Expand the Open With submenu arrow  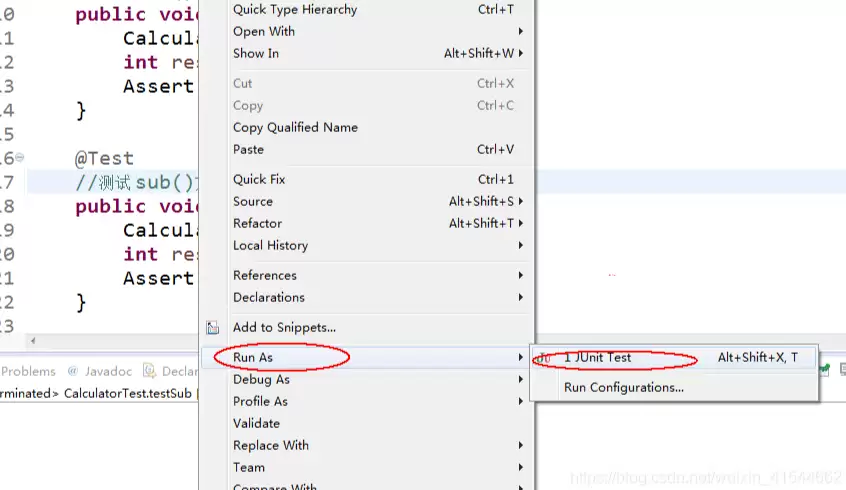coord(521,31)
